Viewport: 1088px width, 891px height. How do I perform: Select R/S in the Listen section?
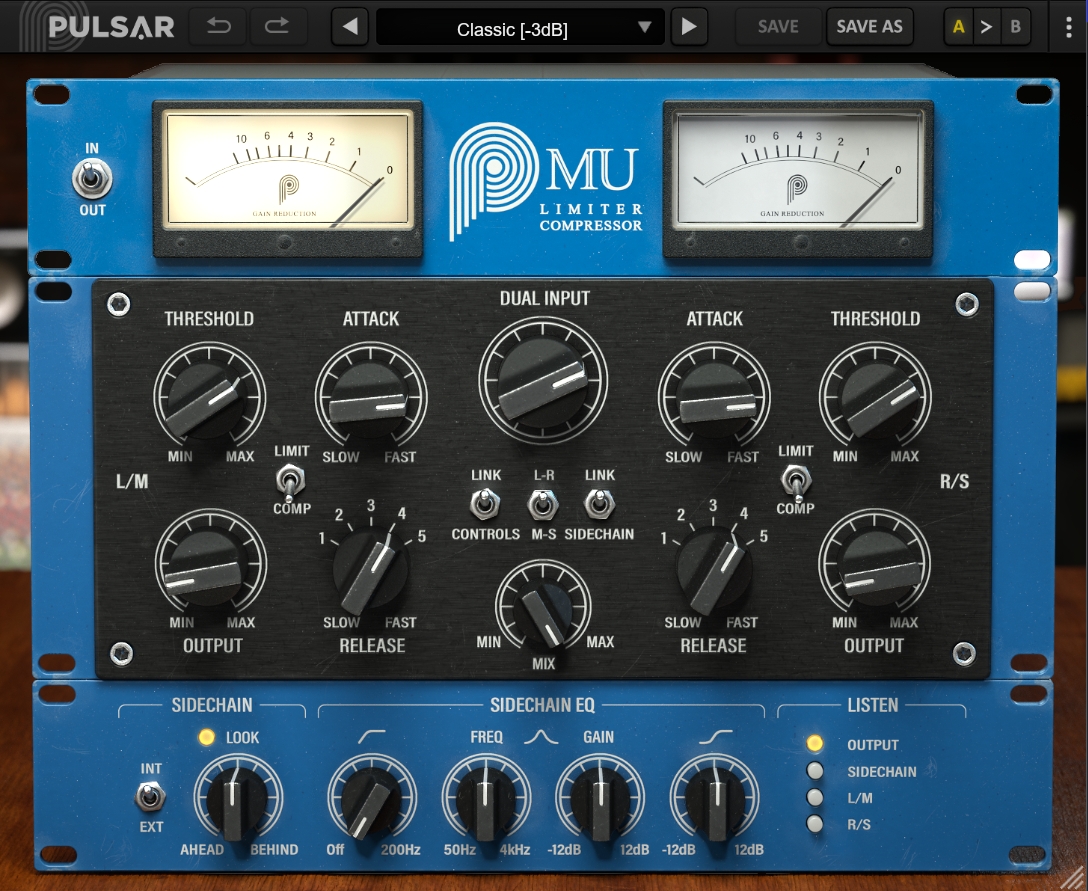click(815, 824)
